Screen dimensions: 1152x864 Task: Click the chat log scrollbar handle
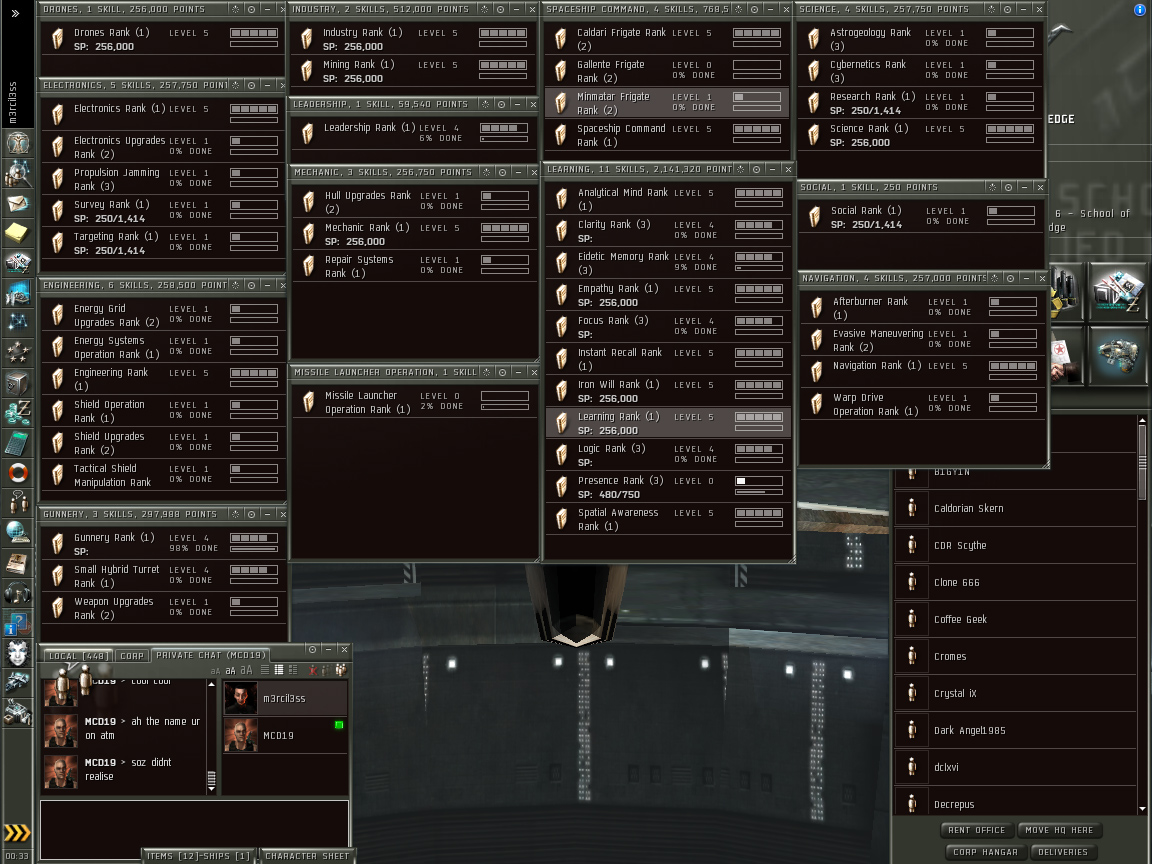(x=212, y=777)
